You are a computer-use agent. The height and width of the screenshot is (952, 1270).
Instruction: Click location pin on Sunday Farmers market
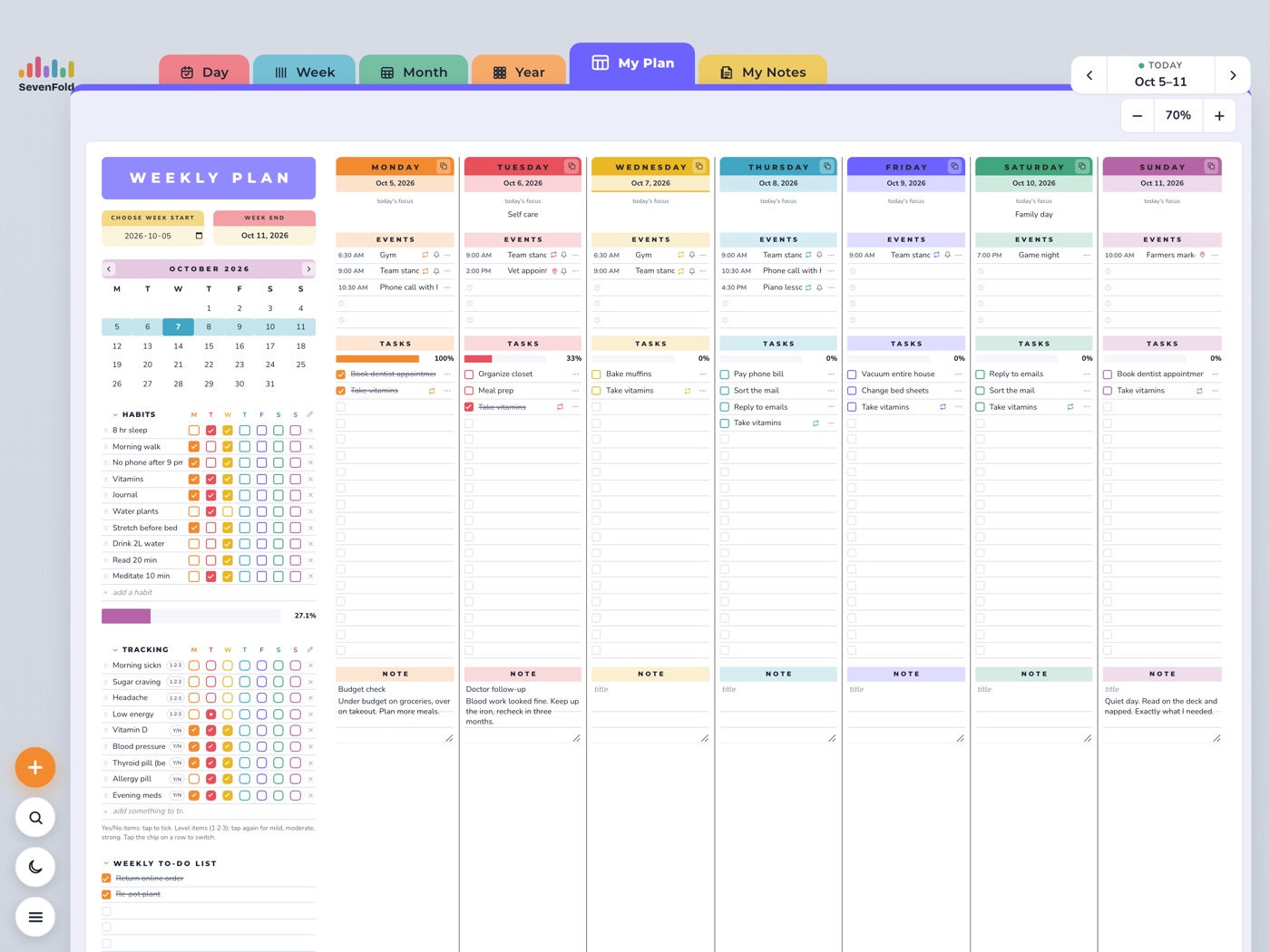click(1203, 256)
